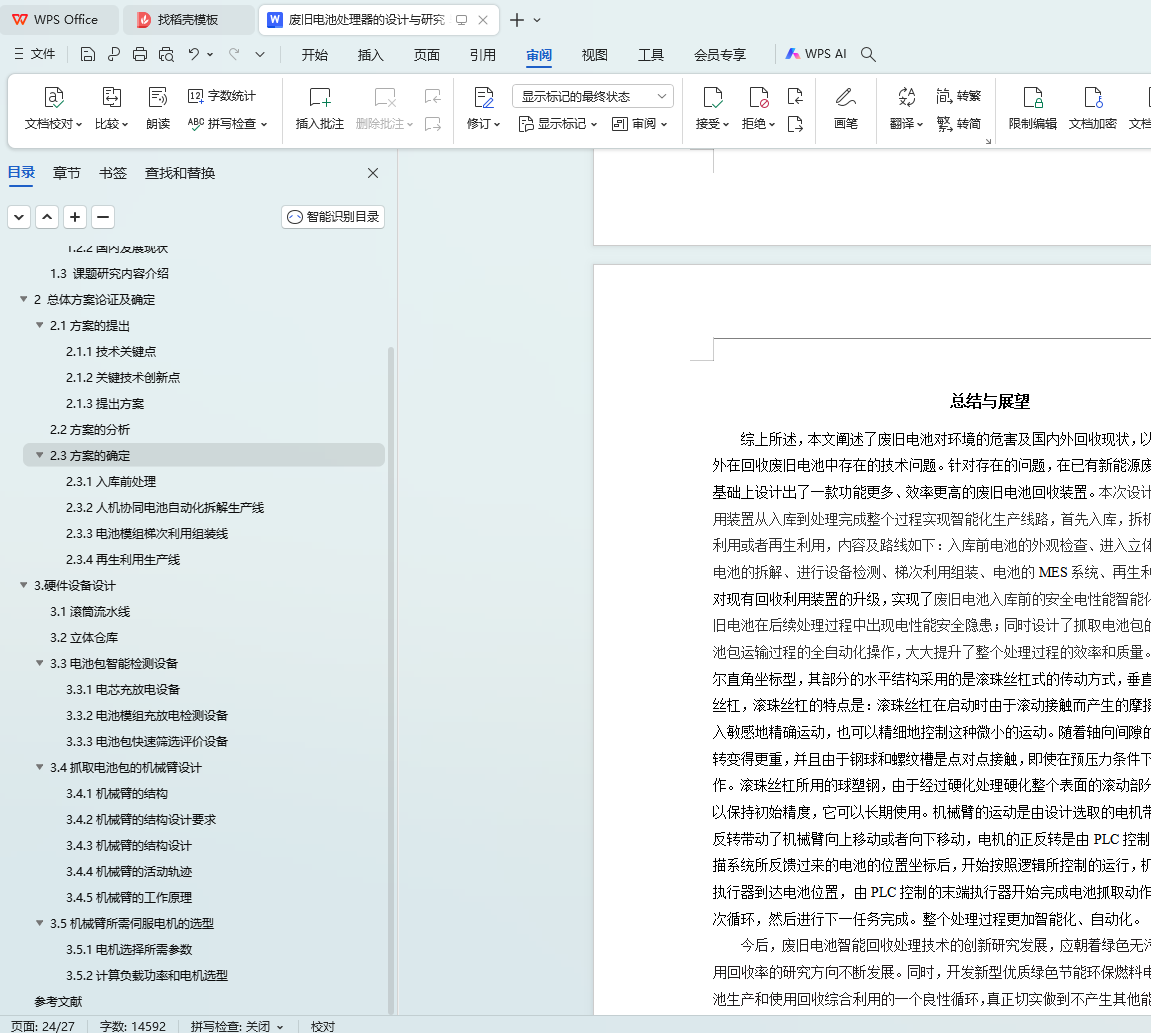Click 字数统计 word count
This screenshot has height=1033, width=1151.
point(222,96)
